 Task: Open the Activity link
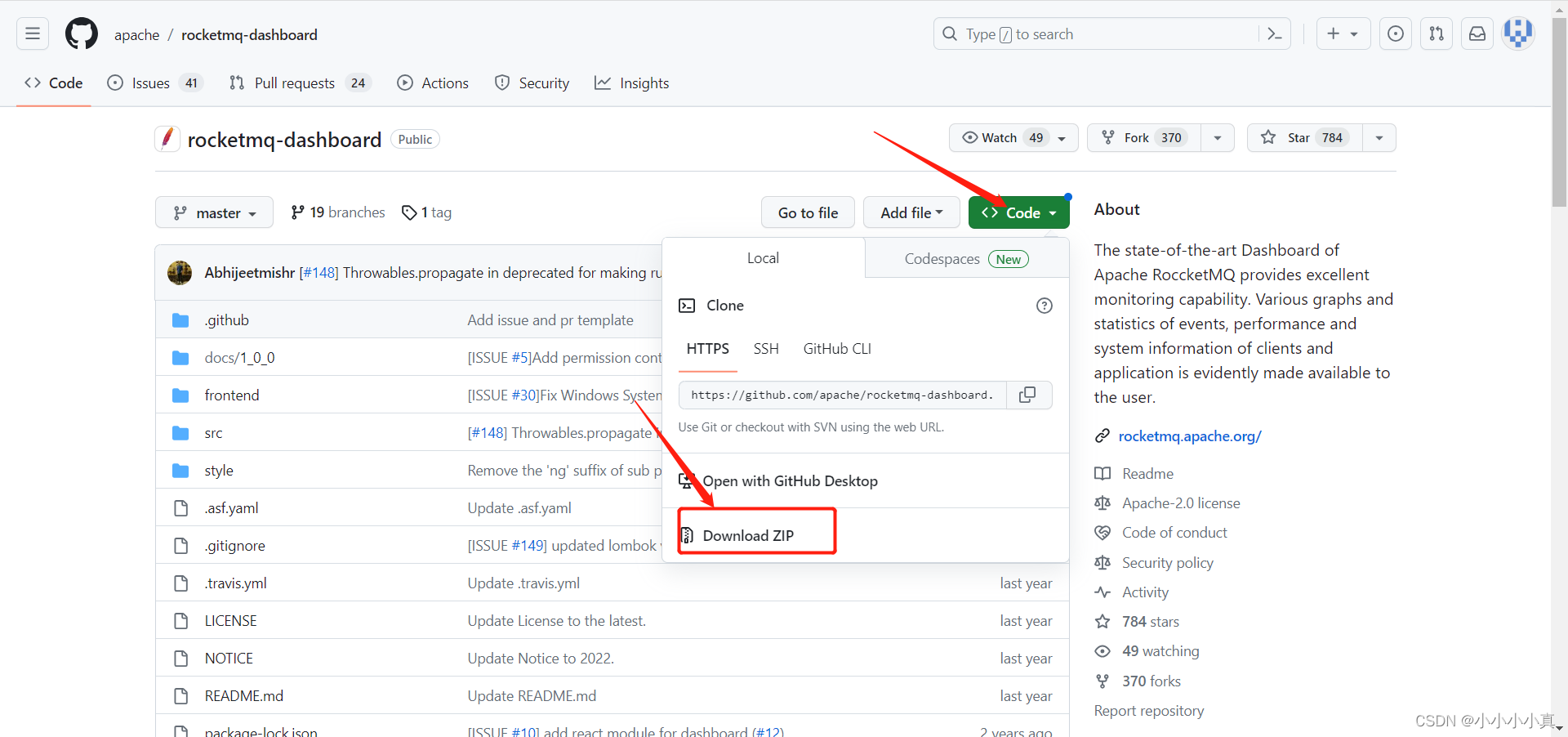point(1145,592)
